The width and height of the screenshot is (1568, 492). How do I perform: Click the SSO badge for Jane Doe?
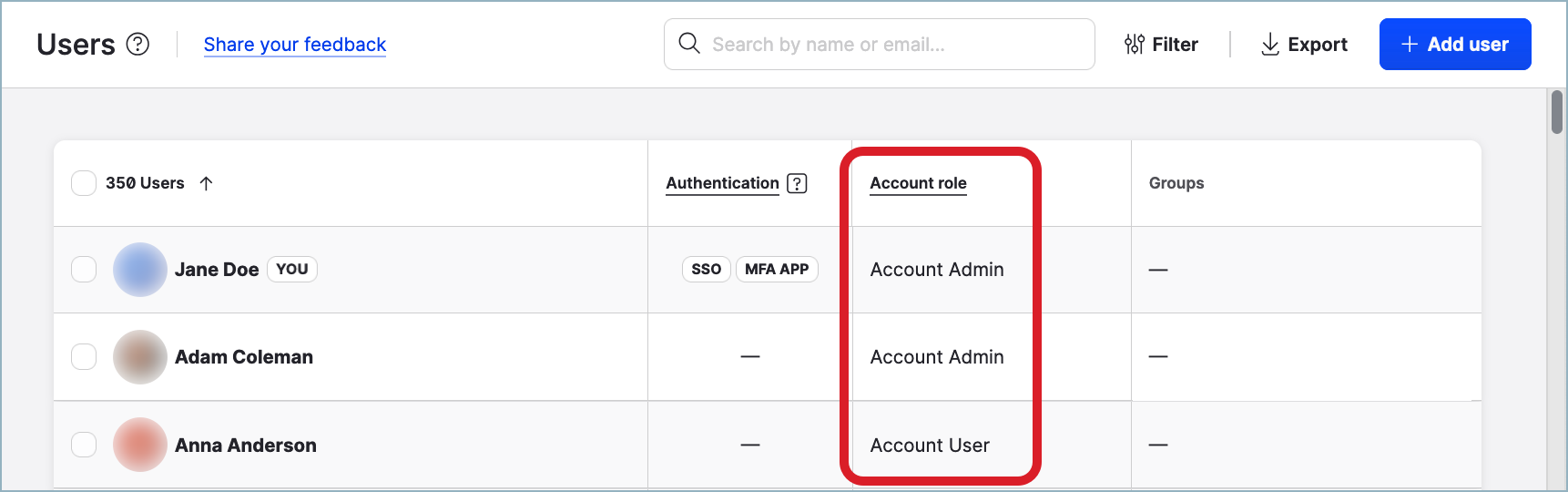point(706,270)
